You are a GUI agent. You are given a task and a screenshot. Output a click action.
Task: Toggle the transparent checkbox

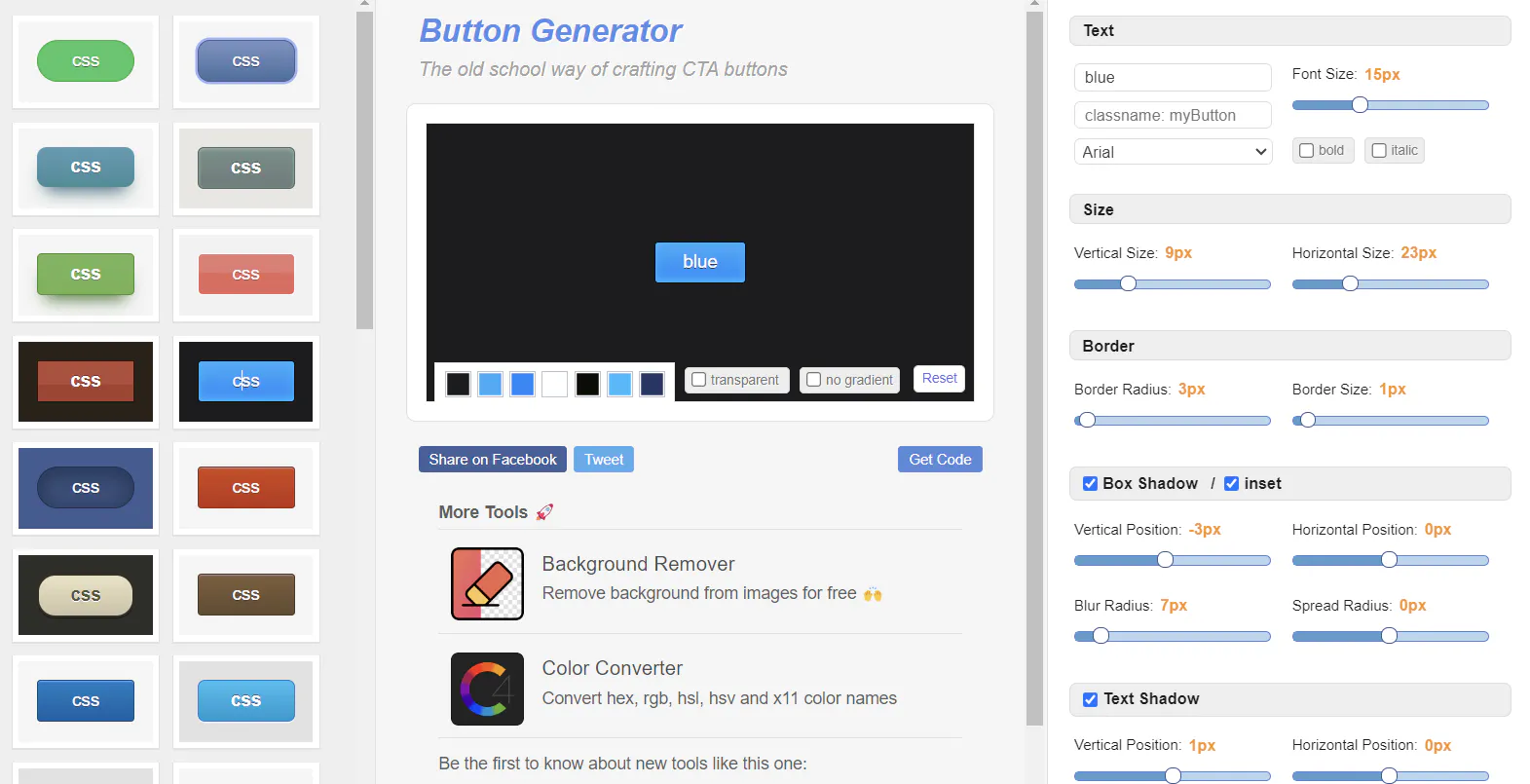coord(698,380)
